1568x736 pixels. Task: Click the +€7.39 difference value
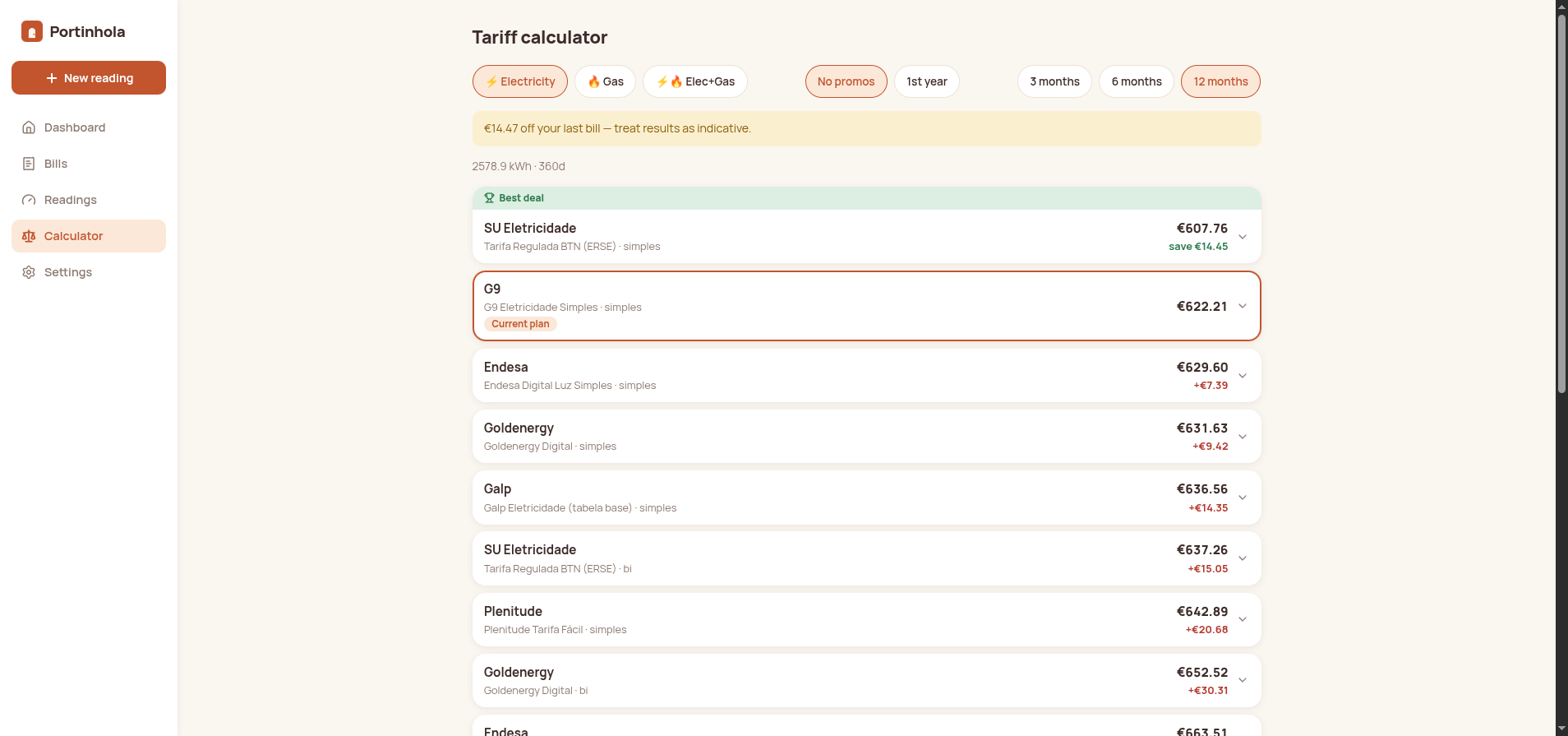[1211, 386]
